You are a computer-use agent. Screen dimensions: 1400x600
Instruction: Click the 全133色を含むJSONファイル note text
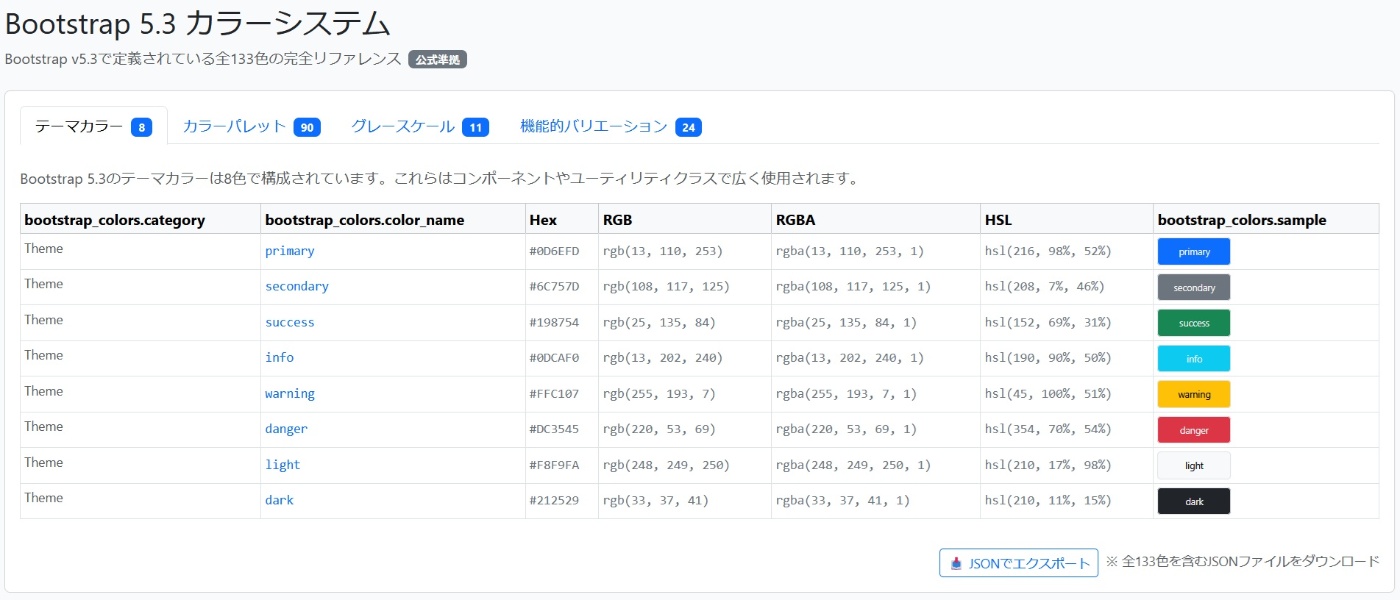1243,562
